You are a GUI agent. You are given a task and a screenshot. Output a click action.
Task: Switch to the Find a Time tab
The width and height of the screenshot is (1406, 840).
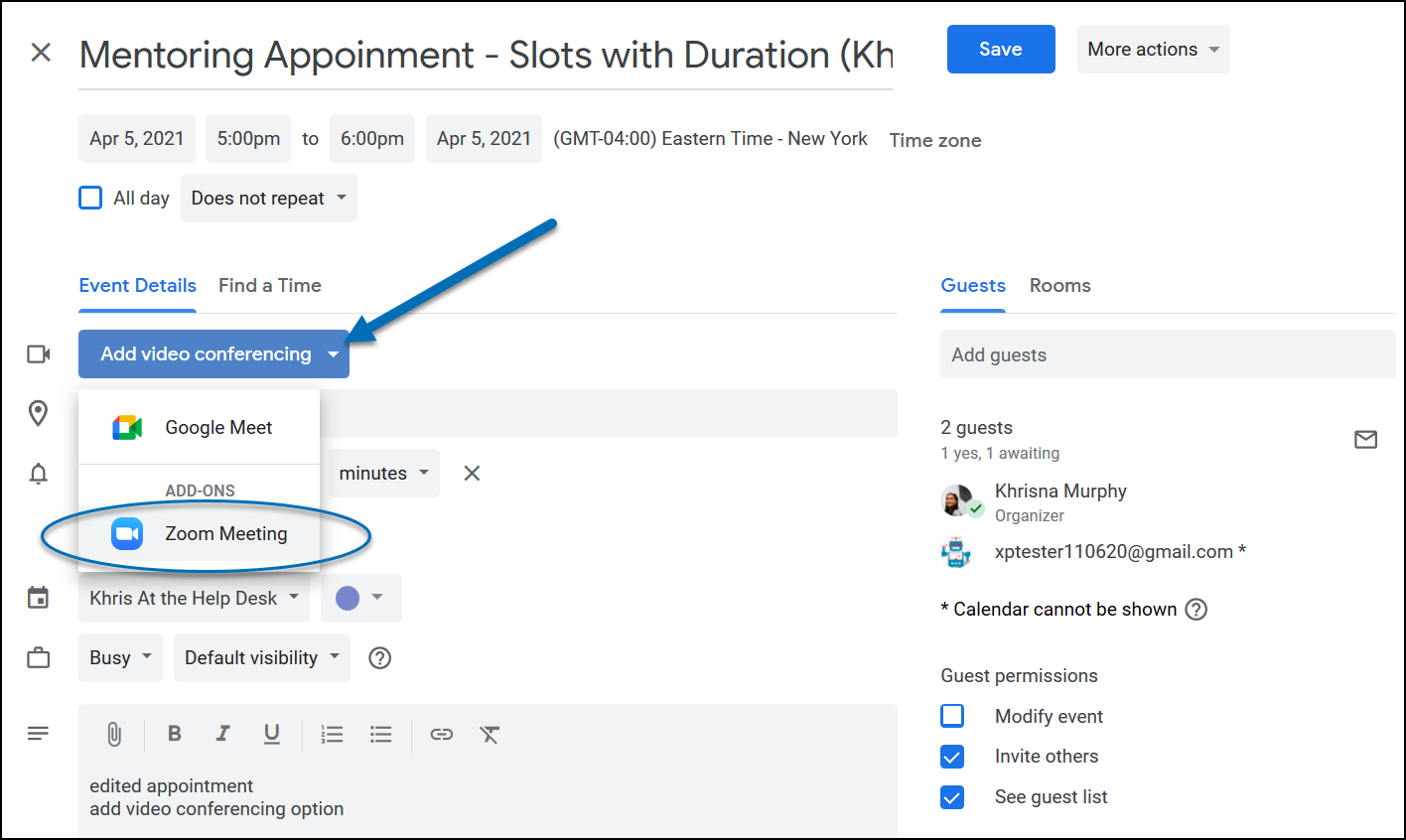point(269,286)
